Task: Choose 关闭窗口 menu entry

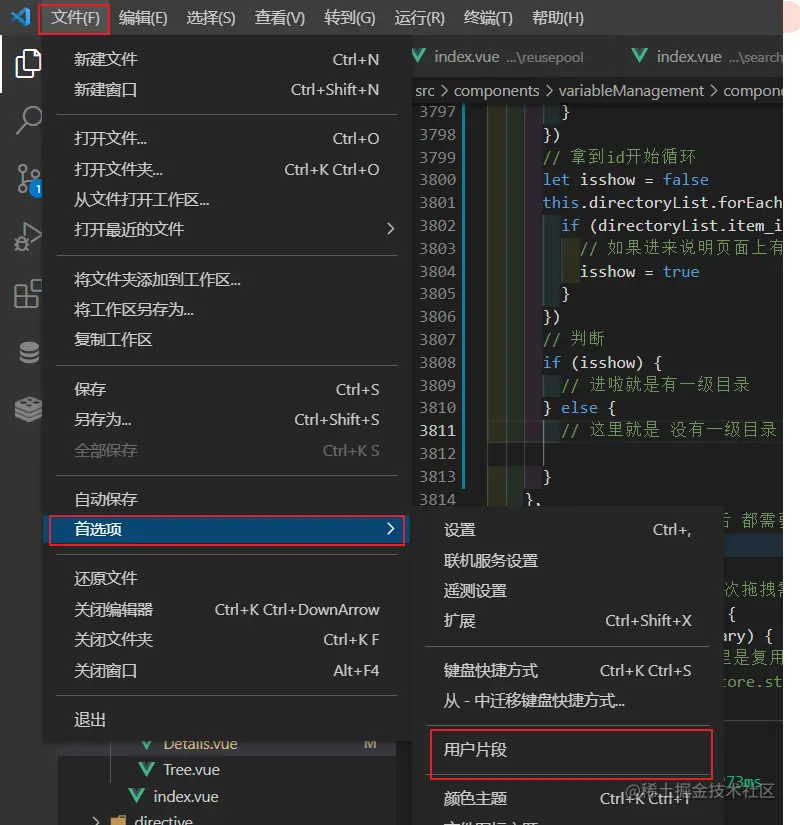Action: [x=226, y=671]
